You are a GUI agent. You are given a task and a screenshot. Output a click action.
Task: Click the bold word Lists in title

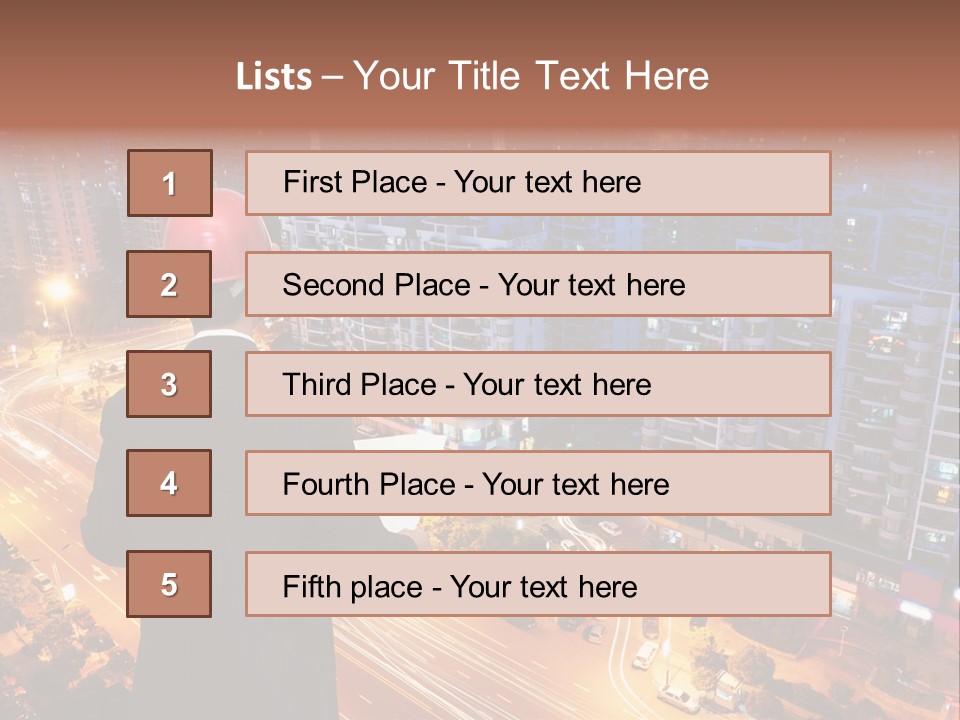[x=274, y=76]
